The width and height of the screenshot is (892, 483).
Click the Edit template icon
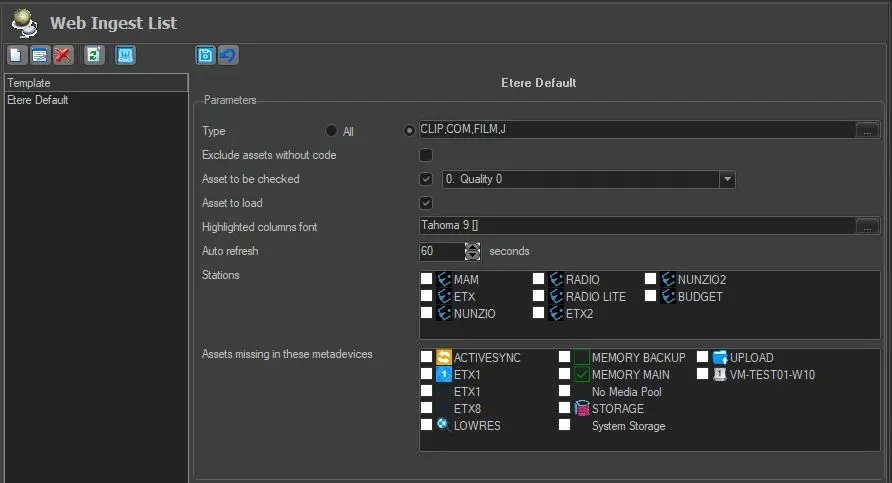point(40,56)
